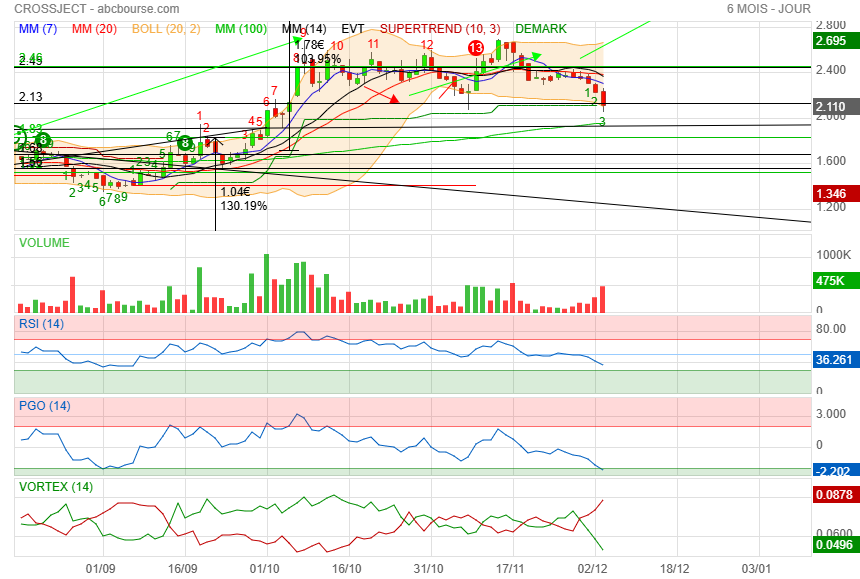Screen dimensions: 860x579
Task: Click the 6 MOIS - JOUR period label
Action: click(x=768, y=9)
